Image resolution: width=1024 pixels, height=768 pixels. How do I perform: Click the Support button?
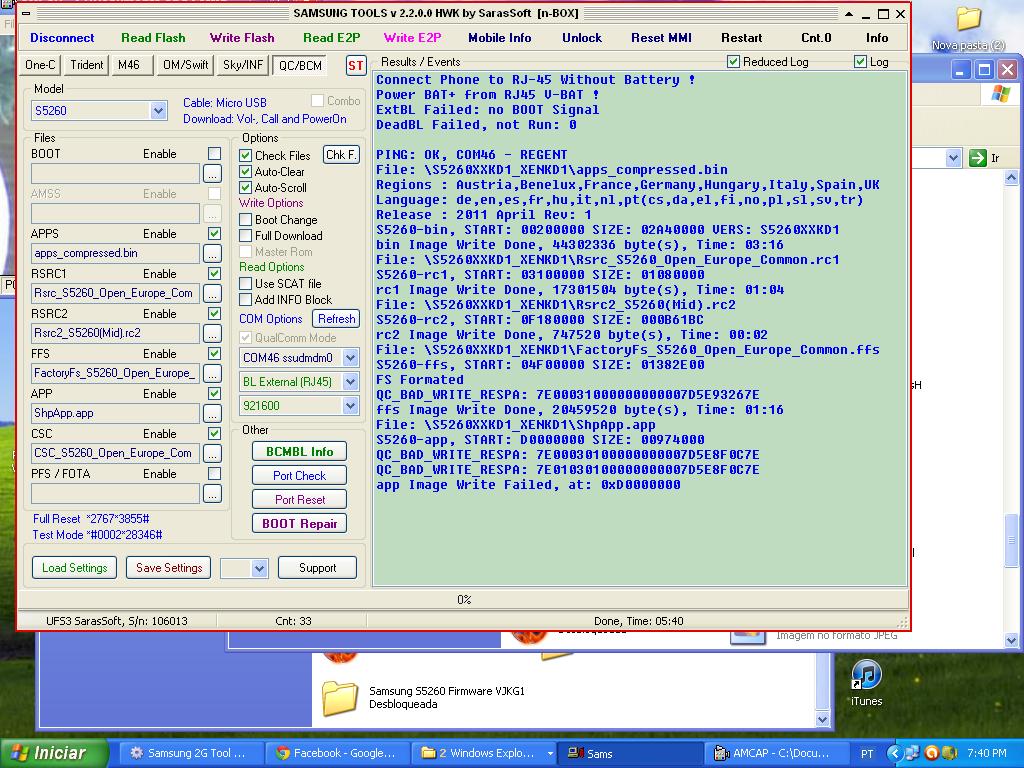click(317, 568)
